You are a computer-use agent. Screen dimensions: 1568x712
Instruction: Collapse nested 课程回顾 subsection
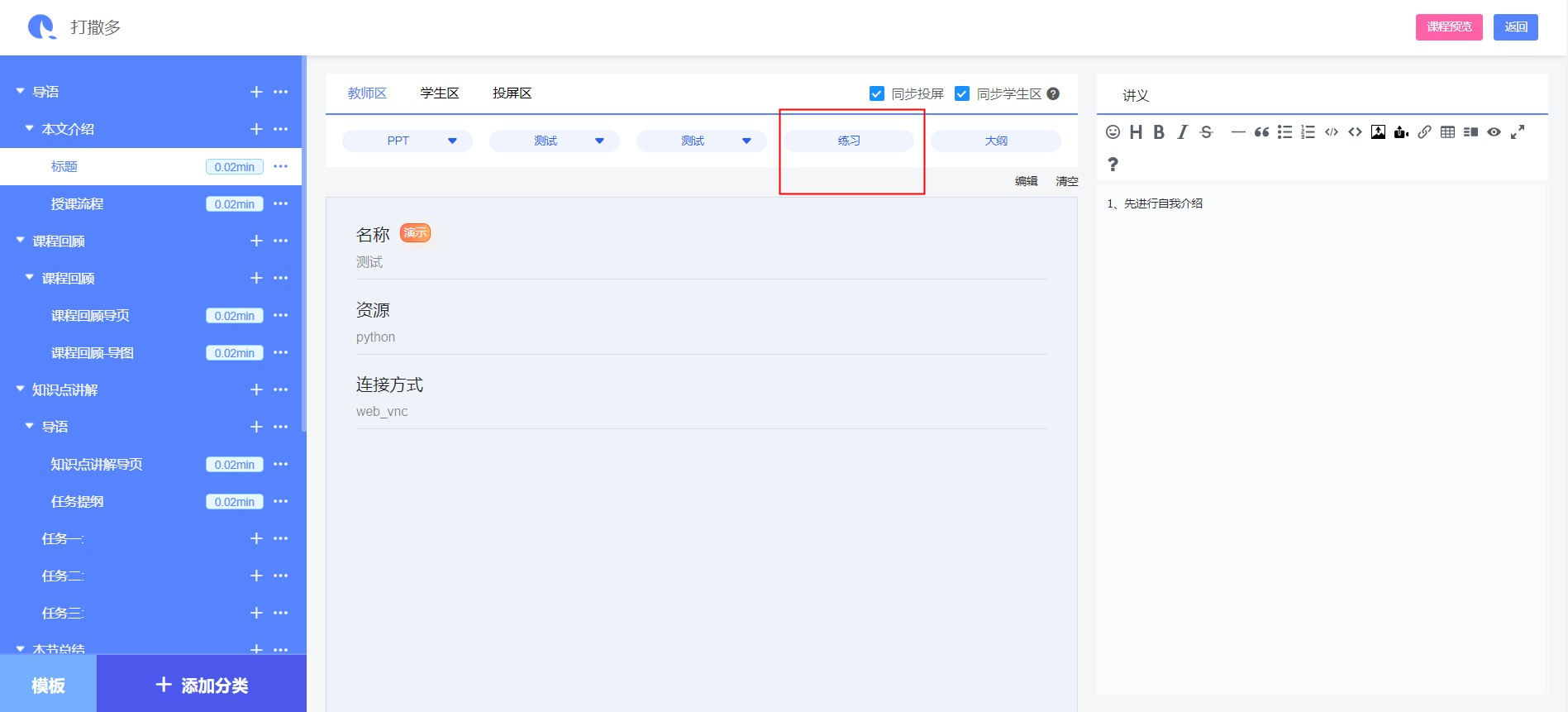pyautogui.click(x=30, y=277)
